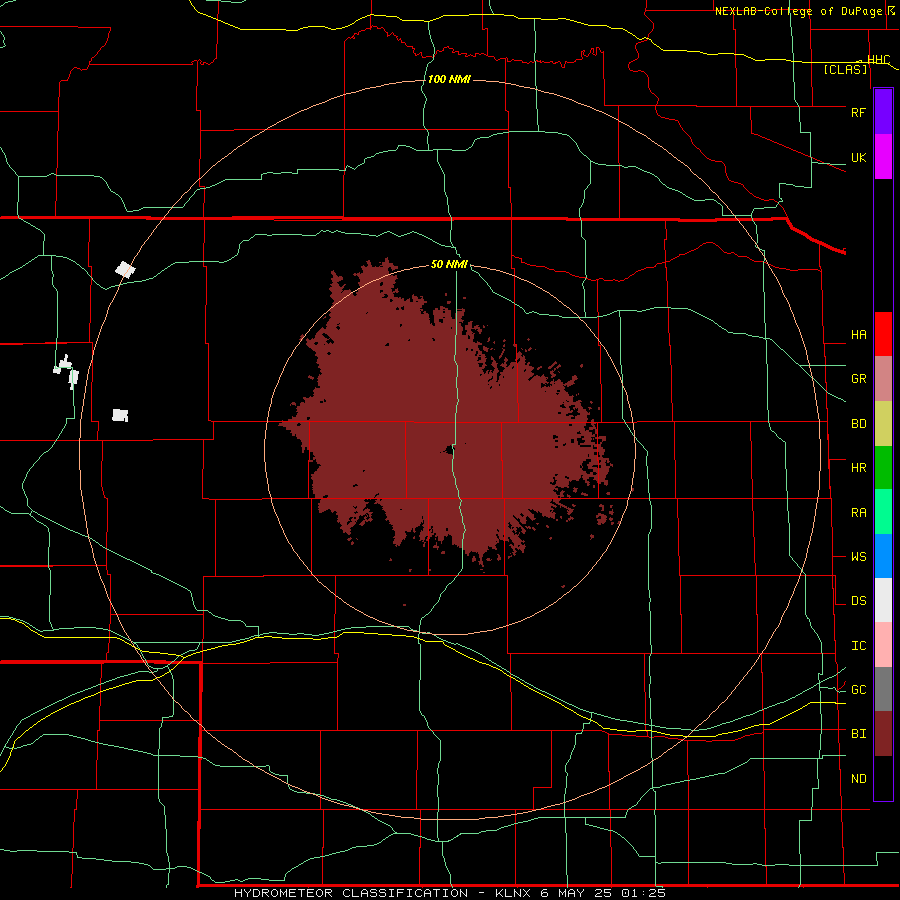Click the UK legend label

pyautogui.click(x=858, y=158)
